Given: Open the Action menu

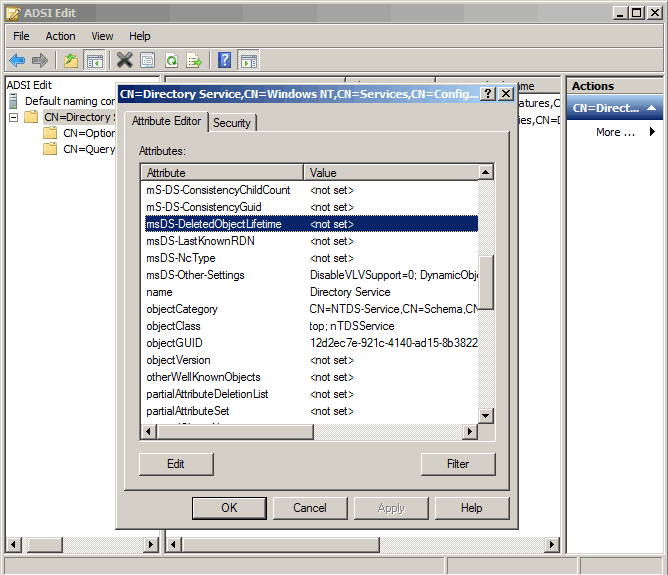Looking at the screenshot, I should point(60,36).
